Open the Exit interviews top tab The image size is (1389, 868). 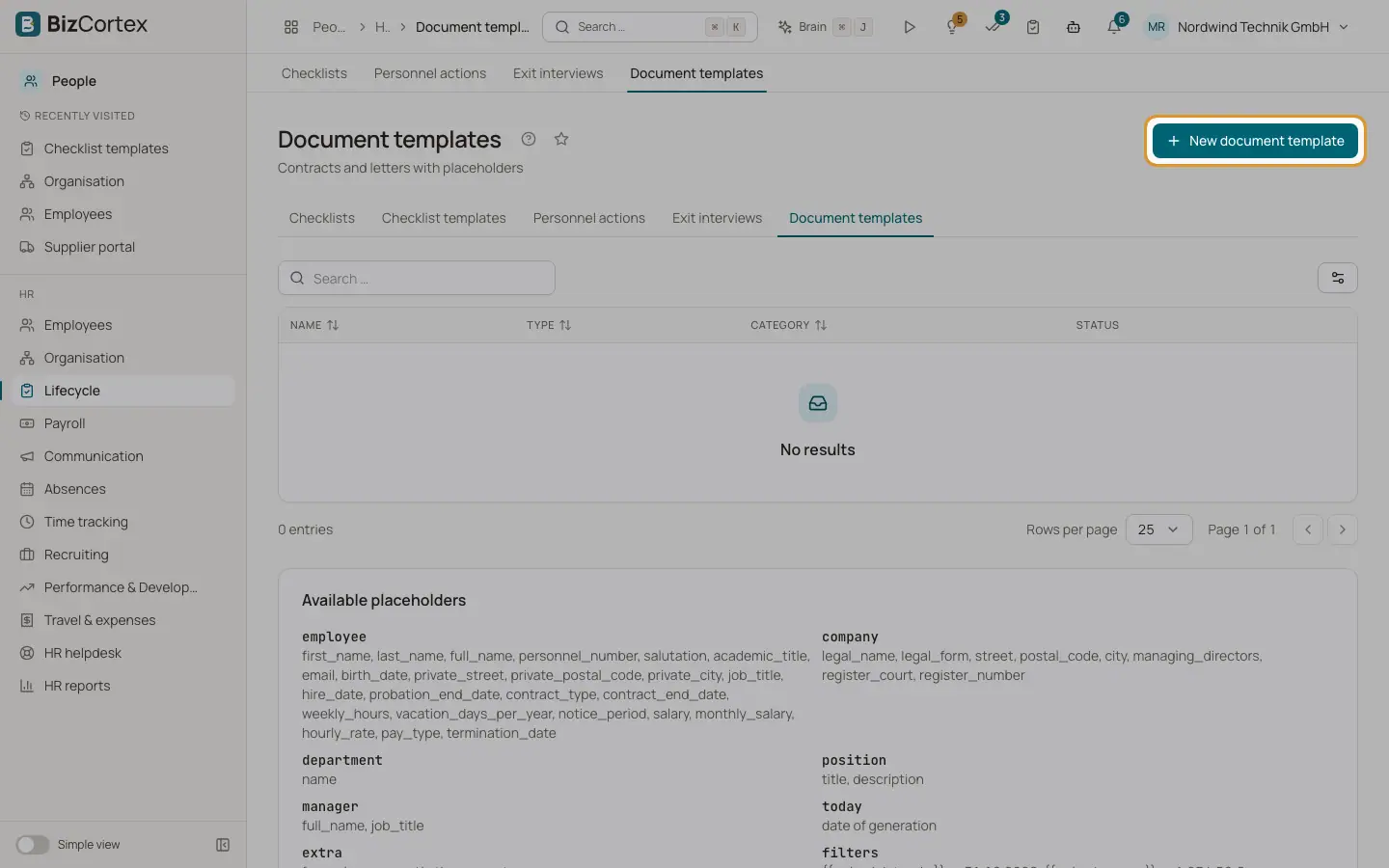coord(558,73)
